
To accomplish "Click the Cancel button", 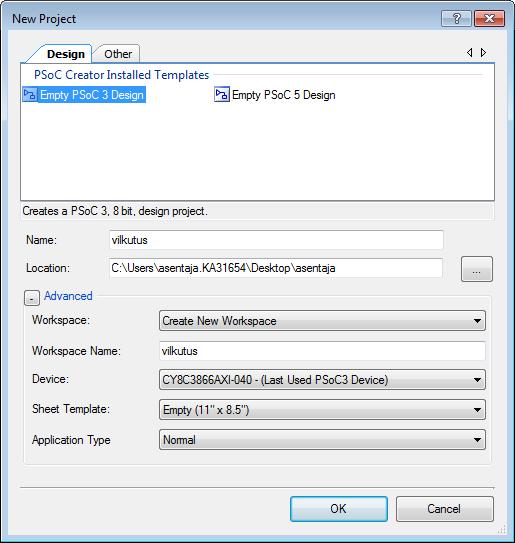I will (x=444, y=509).
